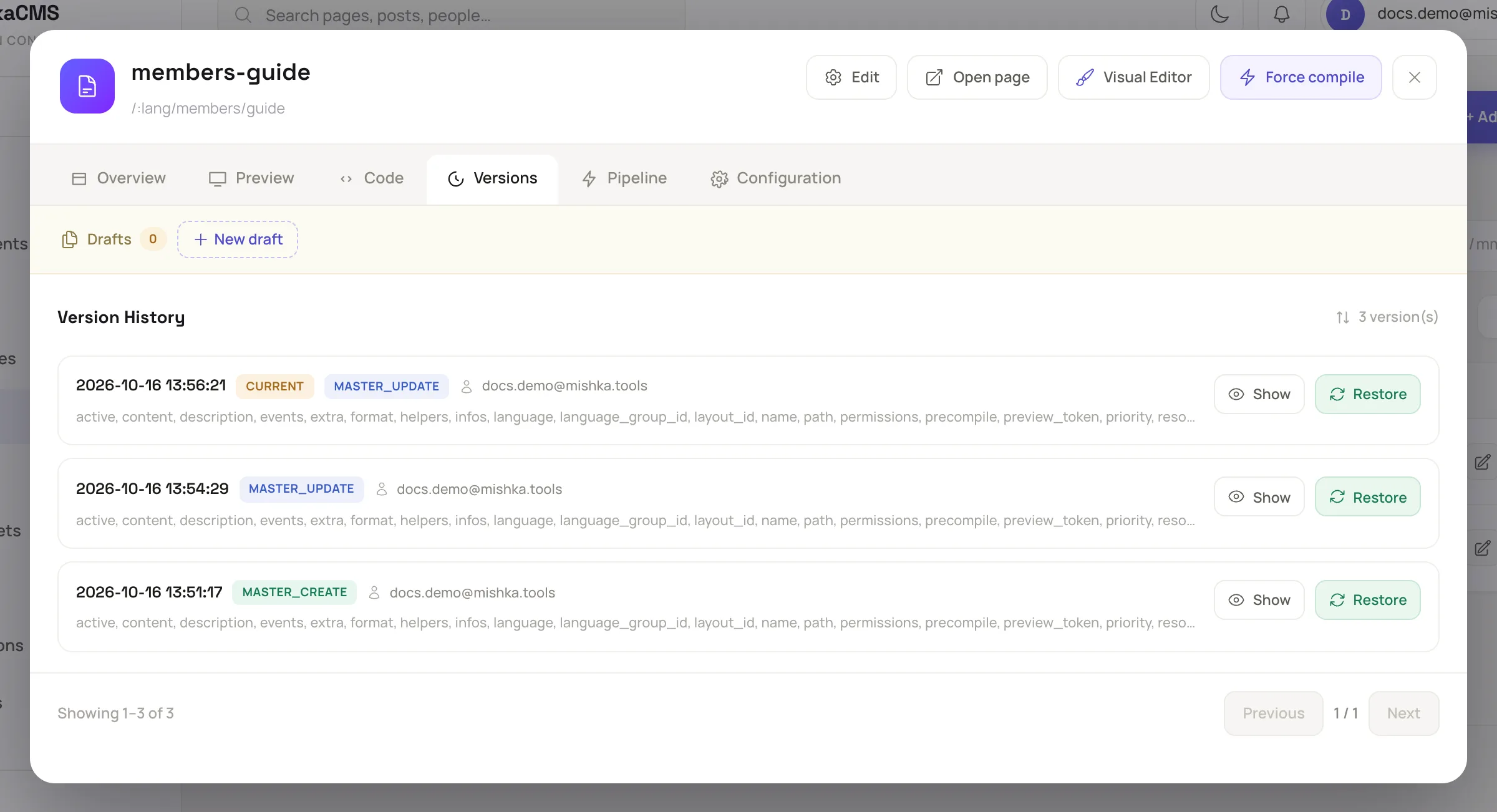The image size is (1497, 812).
Task: Restore the 13:54:29 version
Action: coord(1368,497)
